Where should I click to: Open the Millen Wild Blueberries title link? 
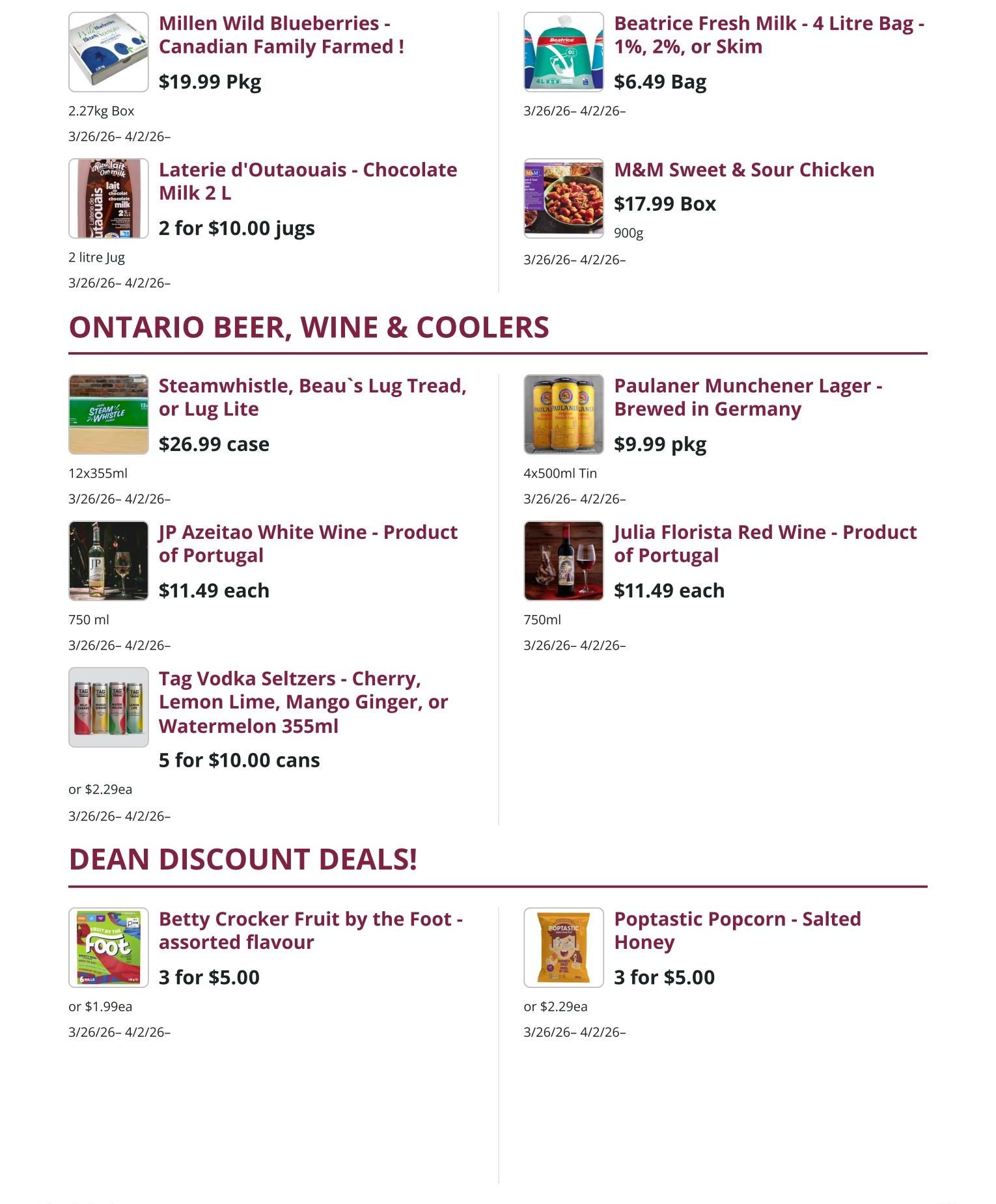point(281,35)
